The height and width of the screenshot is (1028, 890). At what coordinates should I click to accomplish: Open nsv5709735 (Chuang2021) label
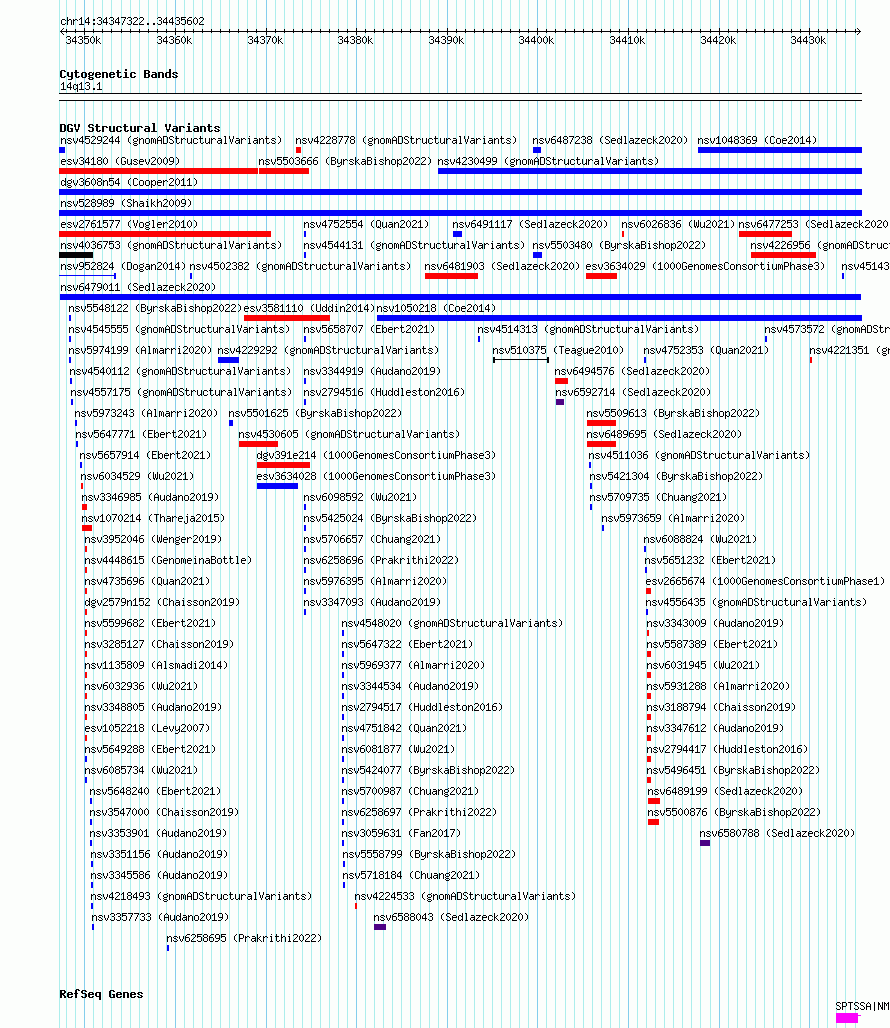[658, 497]
